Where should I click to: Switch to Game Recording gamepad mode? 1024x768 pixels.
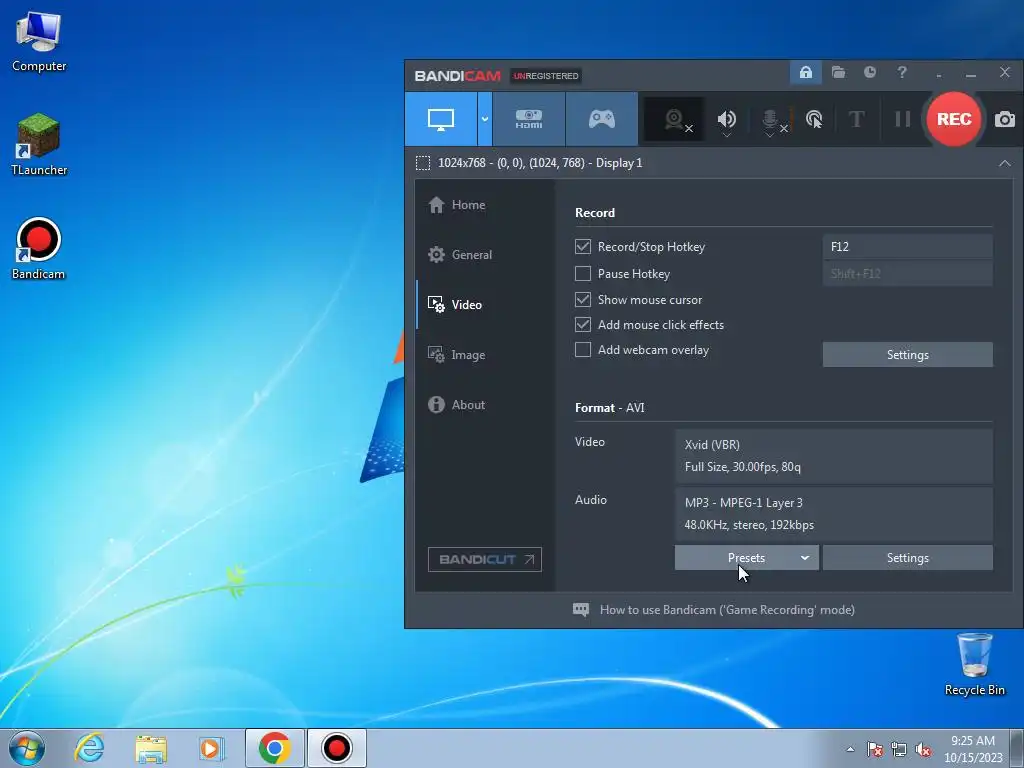pyautogui.click(x=601, y=119)
